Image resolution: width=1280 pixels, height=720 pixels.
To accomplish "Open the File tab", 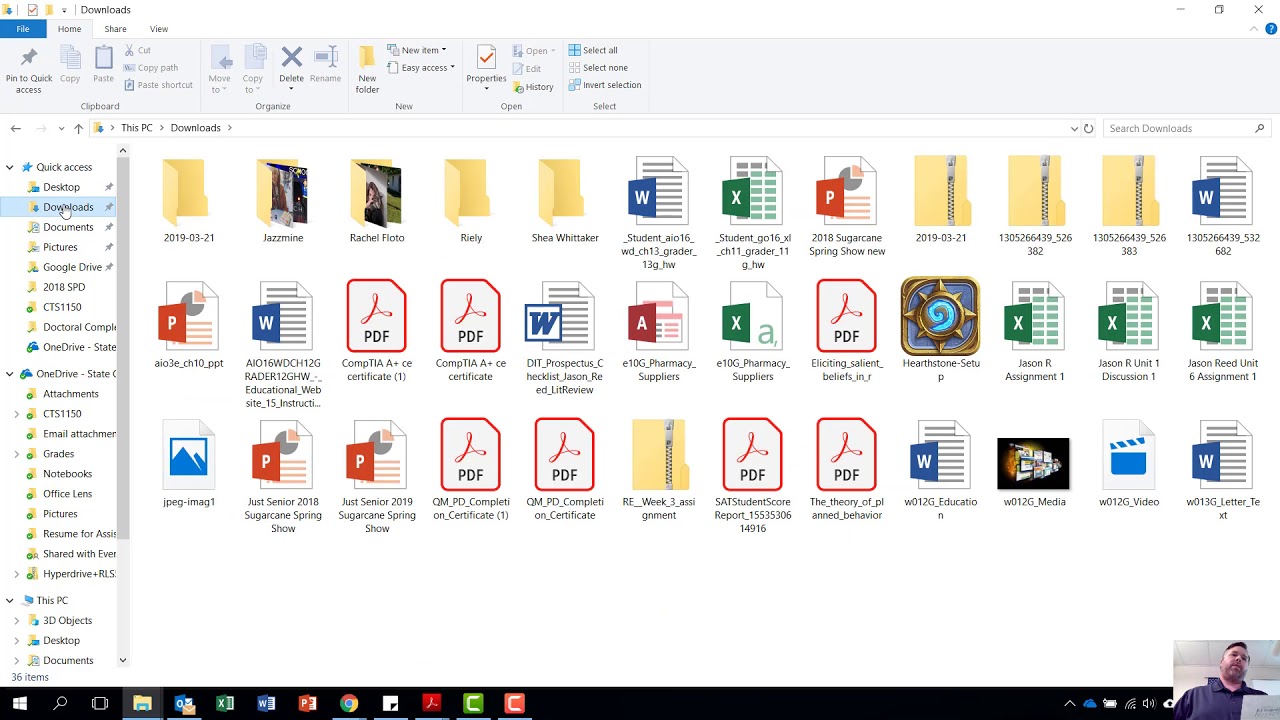I will pos(22,29).
